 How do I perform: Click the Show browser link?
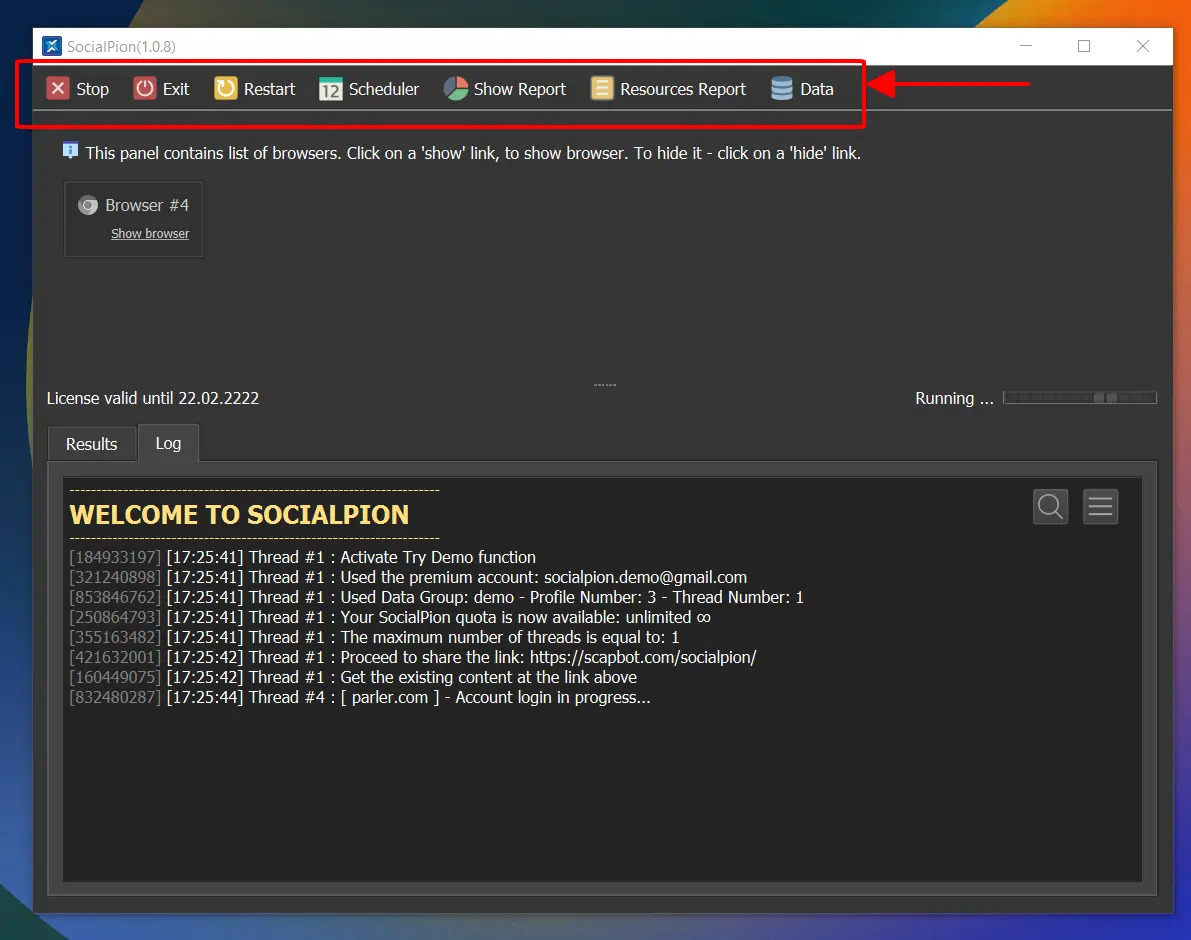coord(150,234)
